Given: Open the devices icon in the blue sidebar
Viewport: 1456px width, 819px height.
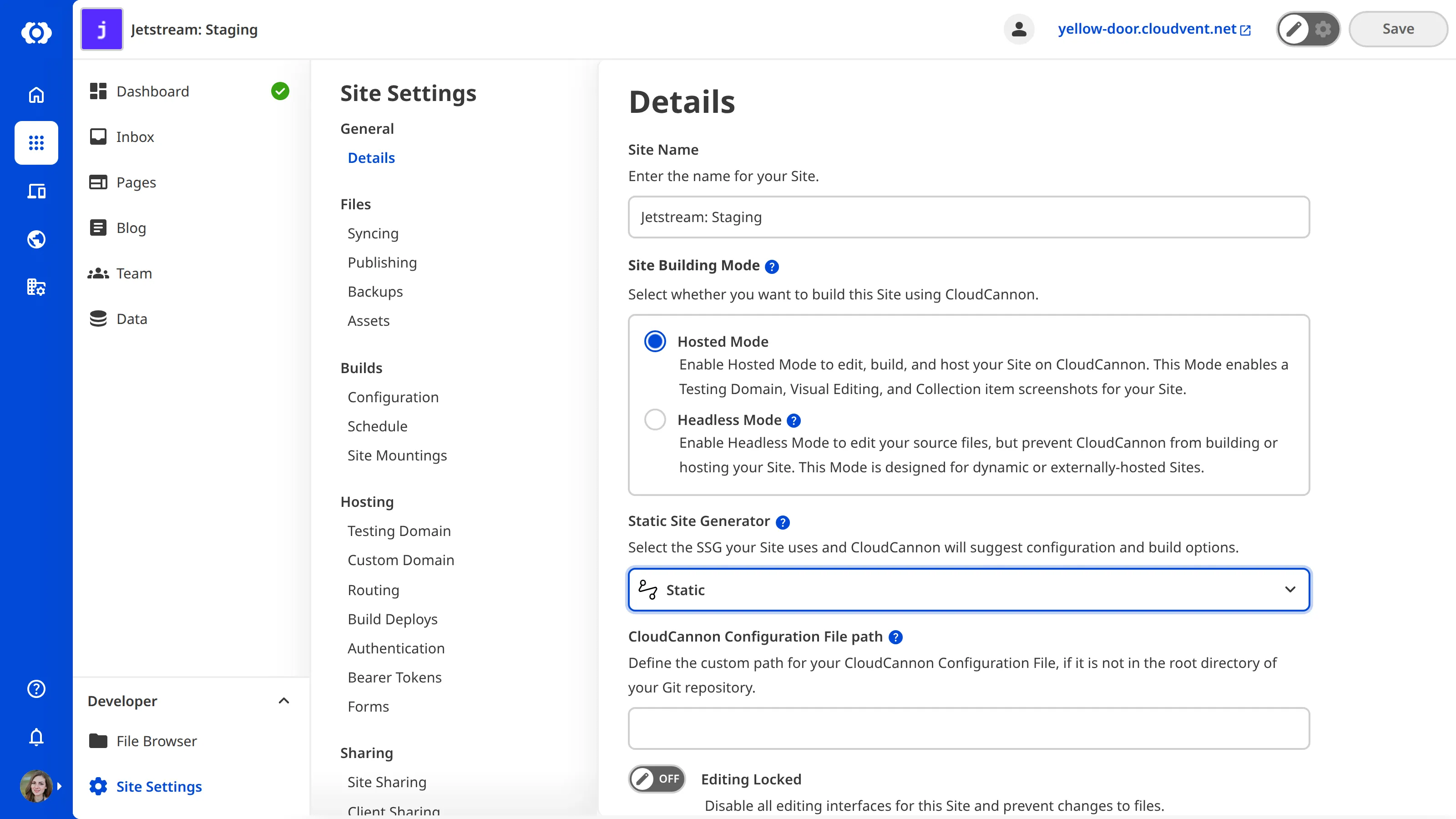Looking at the screenshot, I should point(36,191).
